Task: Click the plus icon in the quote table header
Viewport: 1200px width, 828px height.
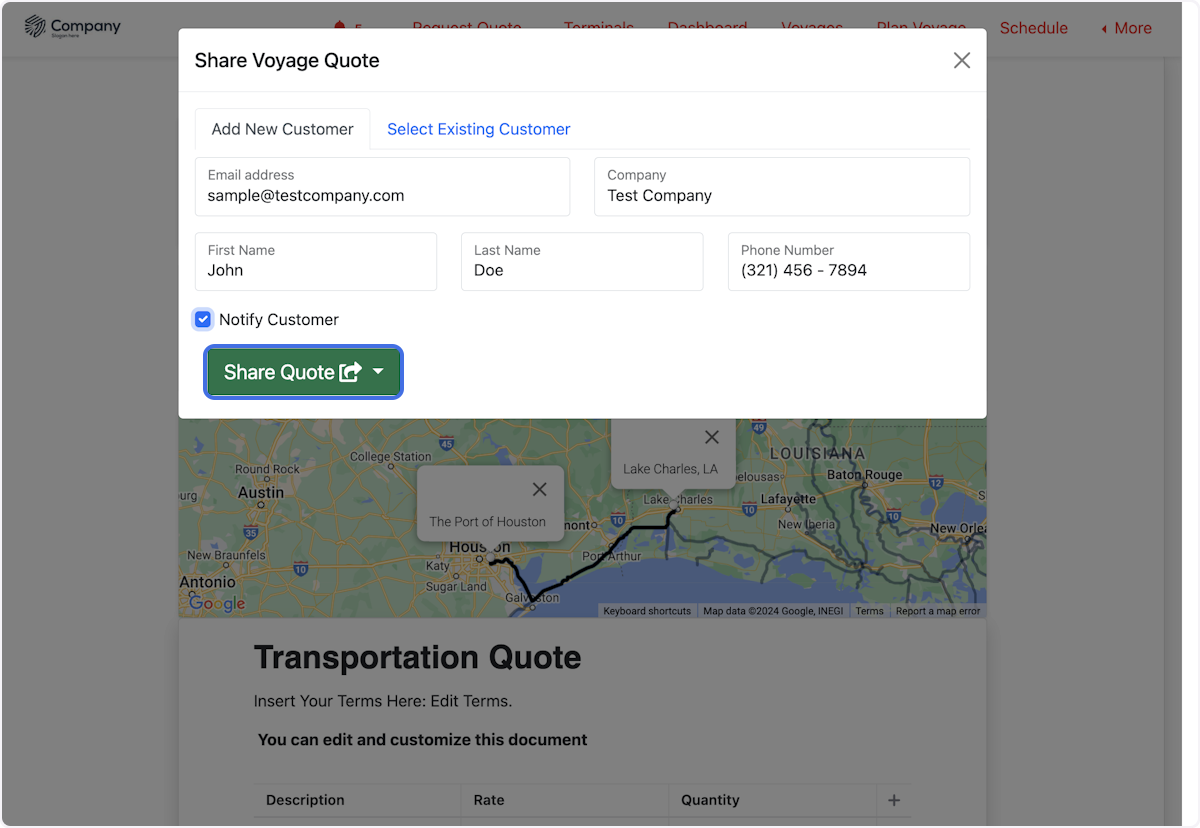Action: tap(894, 800)
